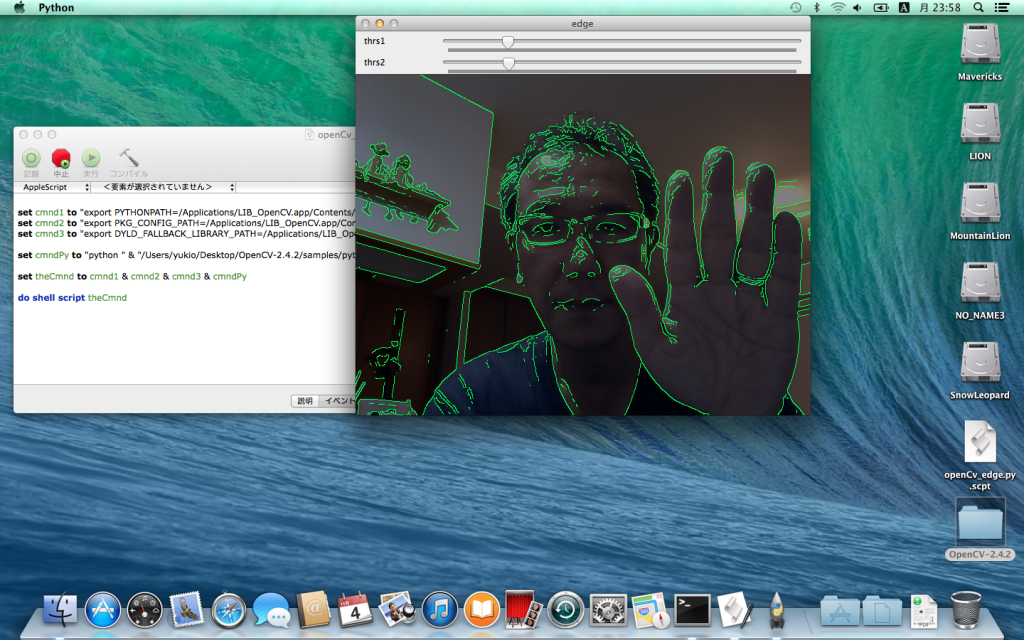Click the battery status icon
Image resolution: width=1024 pixels, height=640 pixels.
881,8
